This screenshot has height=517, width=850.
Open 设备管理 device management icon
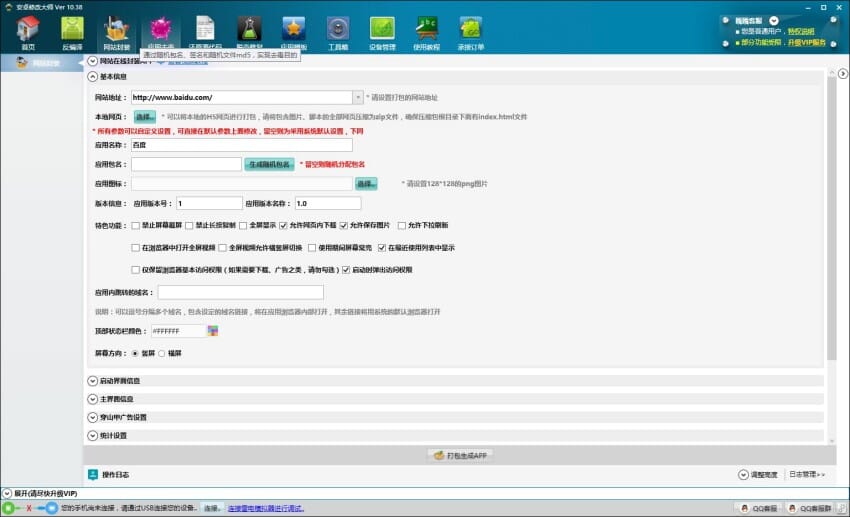(x=382, y=32)
